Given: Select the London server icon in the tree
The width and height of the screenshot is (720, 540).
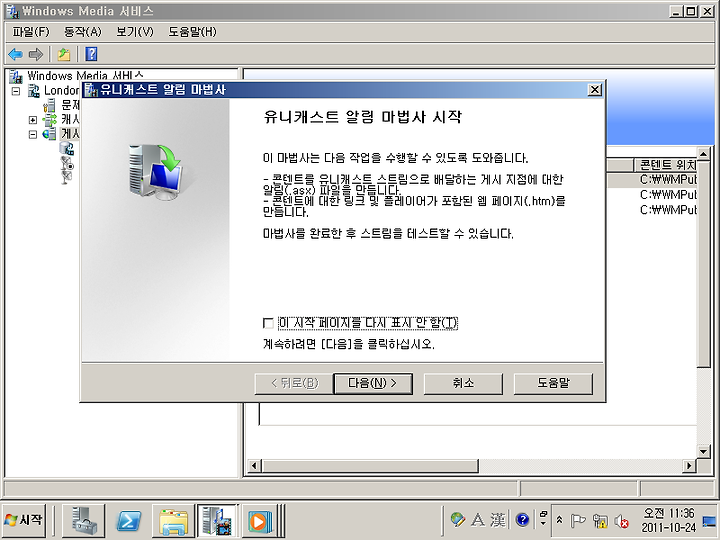Looking at the screenshot, I should 34,90.
